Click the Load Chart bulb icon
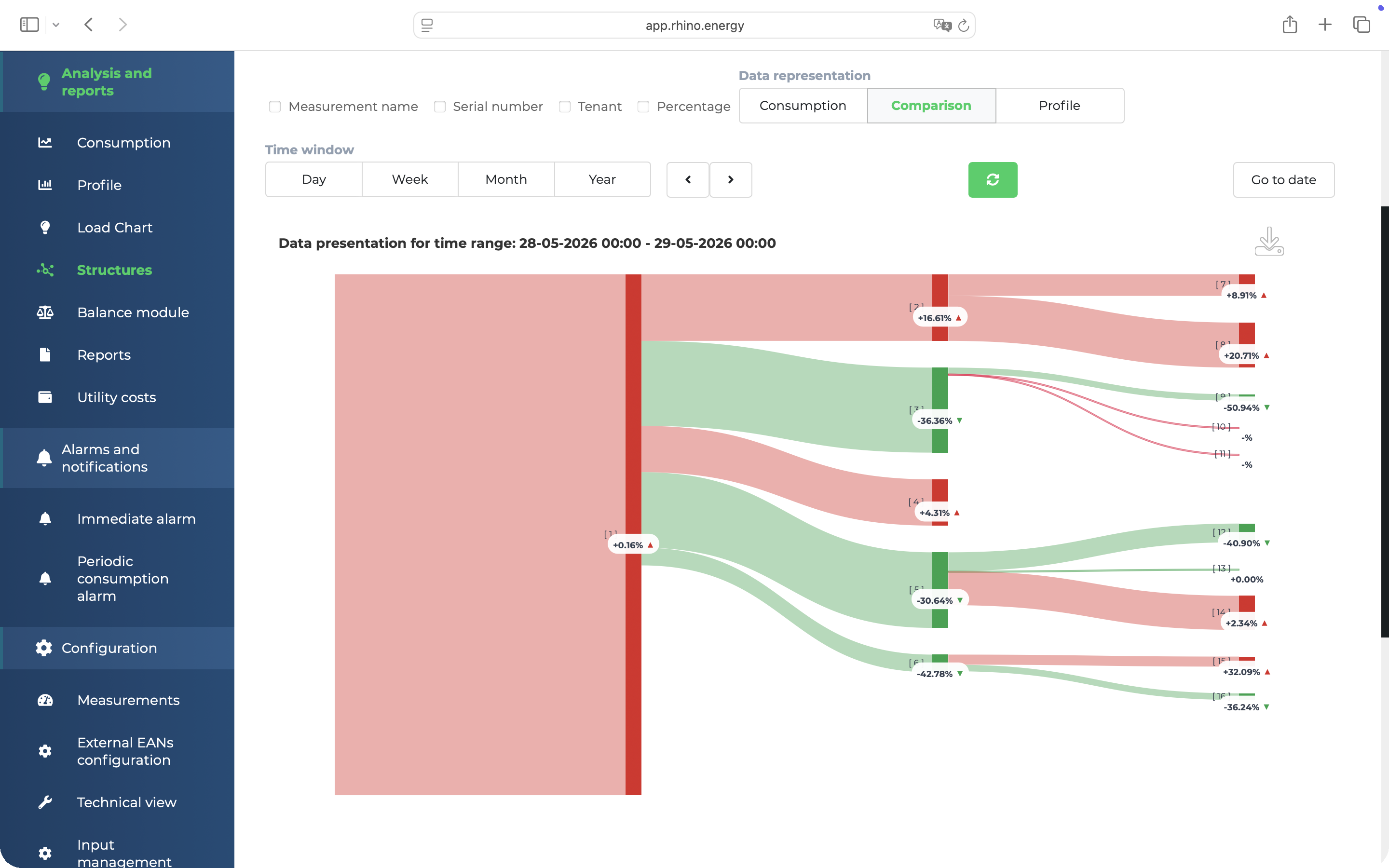1389x868 pixels. pyautogui.click(x=45, y=227)
